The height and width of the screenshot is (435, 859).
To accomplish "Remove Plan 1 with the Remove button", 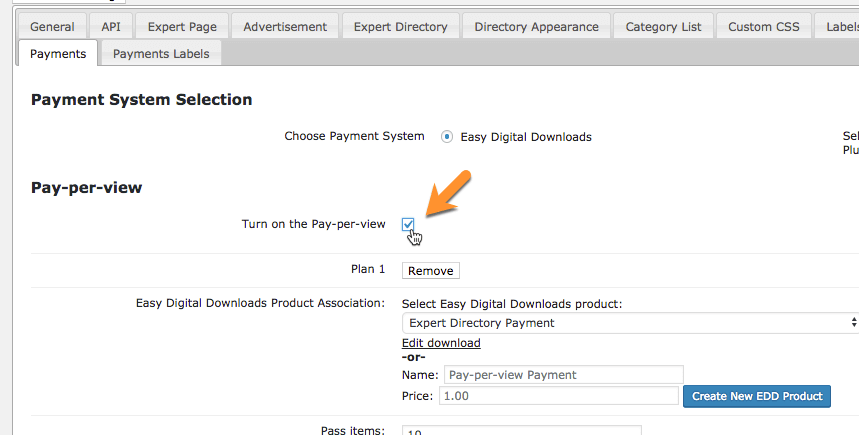I will 431,271.
